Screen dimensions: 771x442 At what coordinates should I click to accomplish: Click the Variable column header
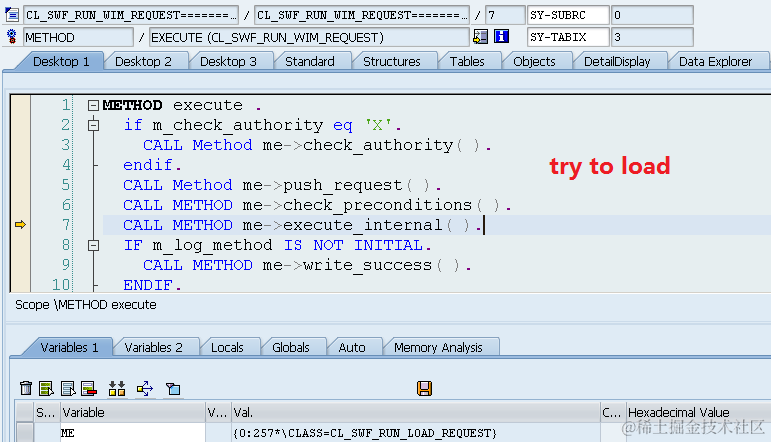[132, 412]
